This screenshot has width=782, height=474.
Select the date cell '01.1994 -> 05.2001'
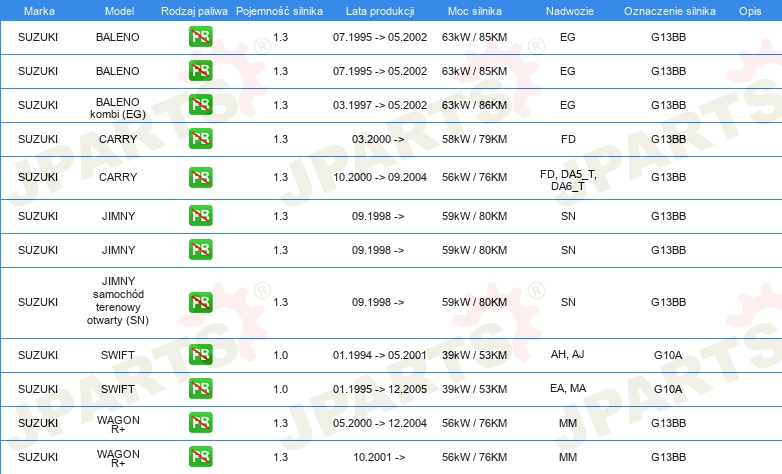pyautogui.click(x=380, y=355)
